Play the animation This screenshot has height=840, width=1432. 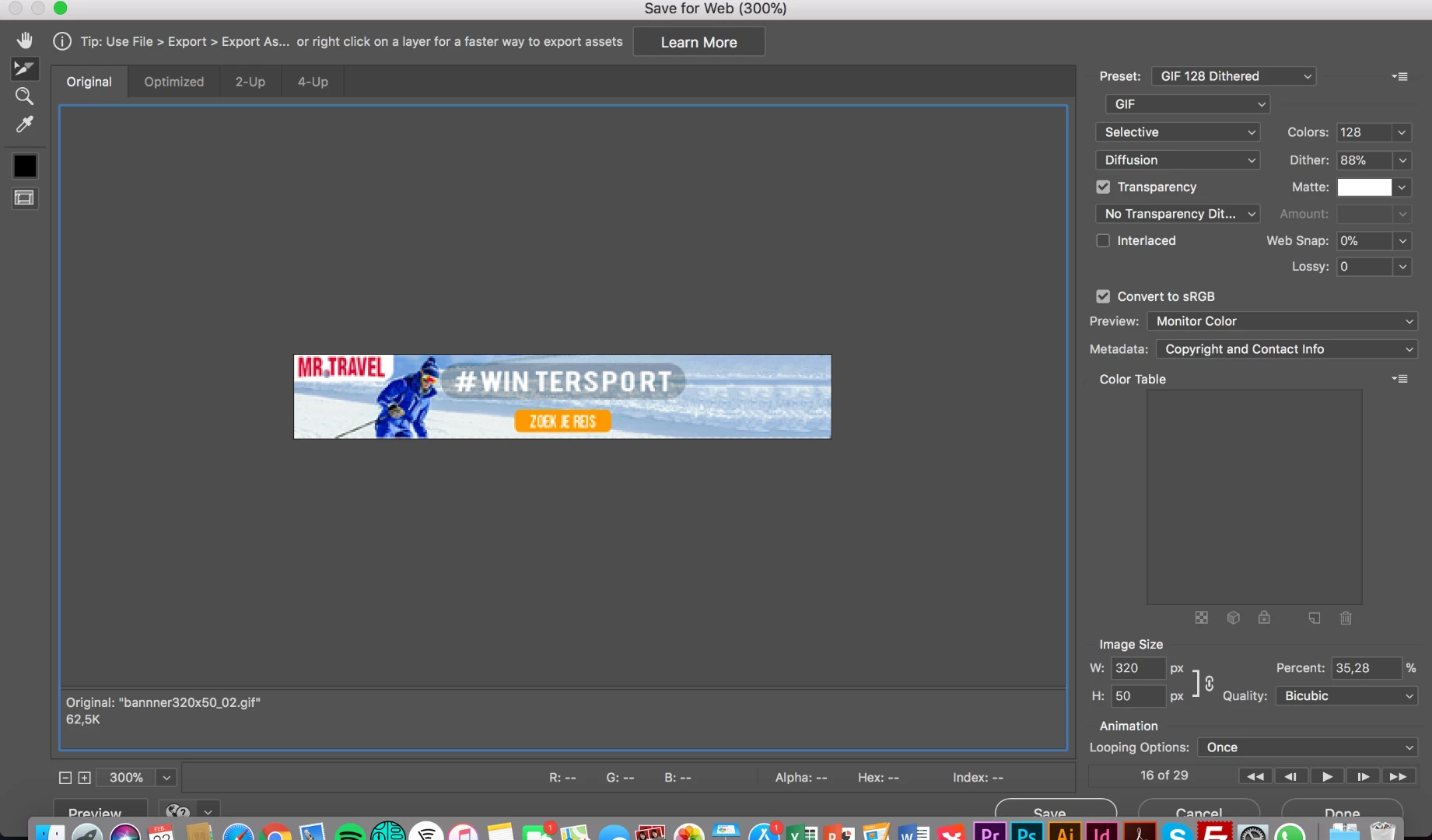coord(1327,776)
